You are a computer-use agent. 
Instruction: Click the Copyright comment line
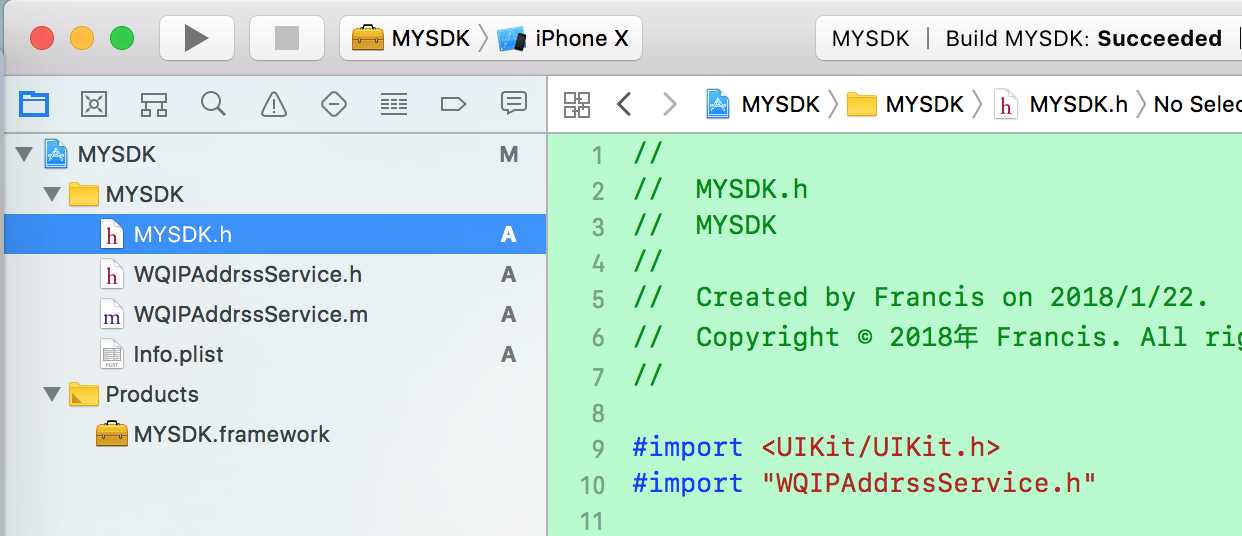pyautogui.click(x=937, y=337)
